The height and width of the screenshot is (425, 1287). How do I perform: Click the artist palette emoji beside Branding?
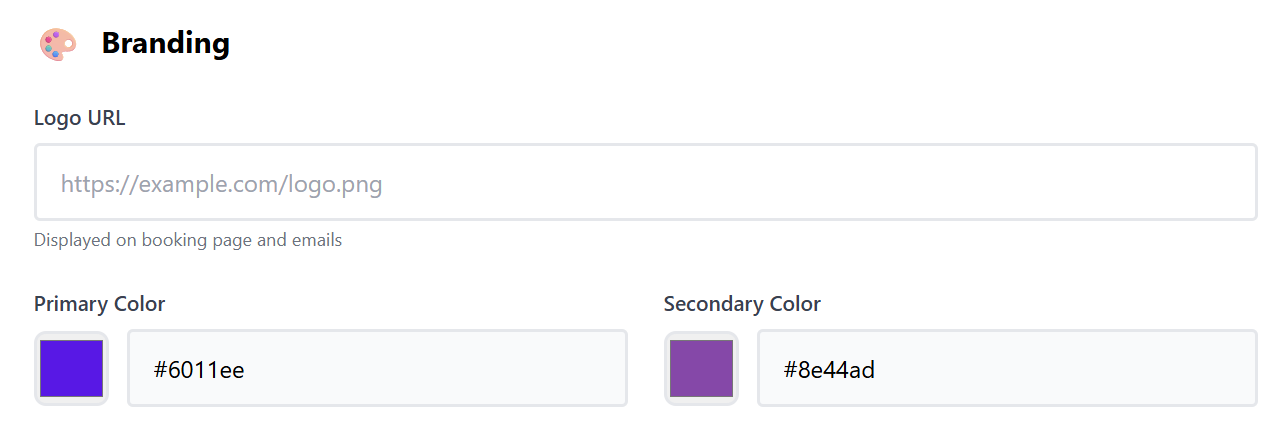coord(56,44)
